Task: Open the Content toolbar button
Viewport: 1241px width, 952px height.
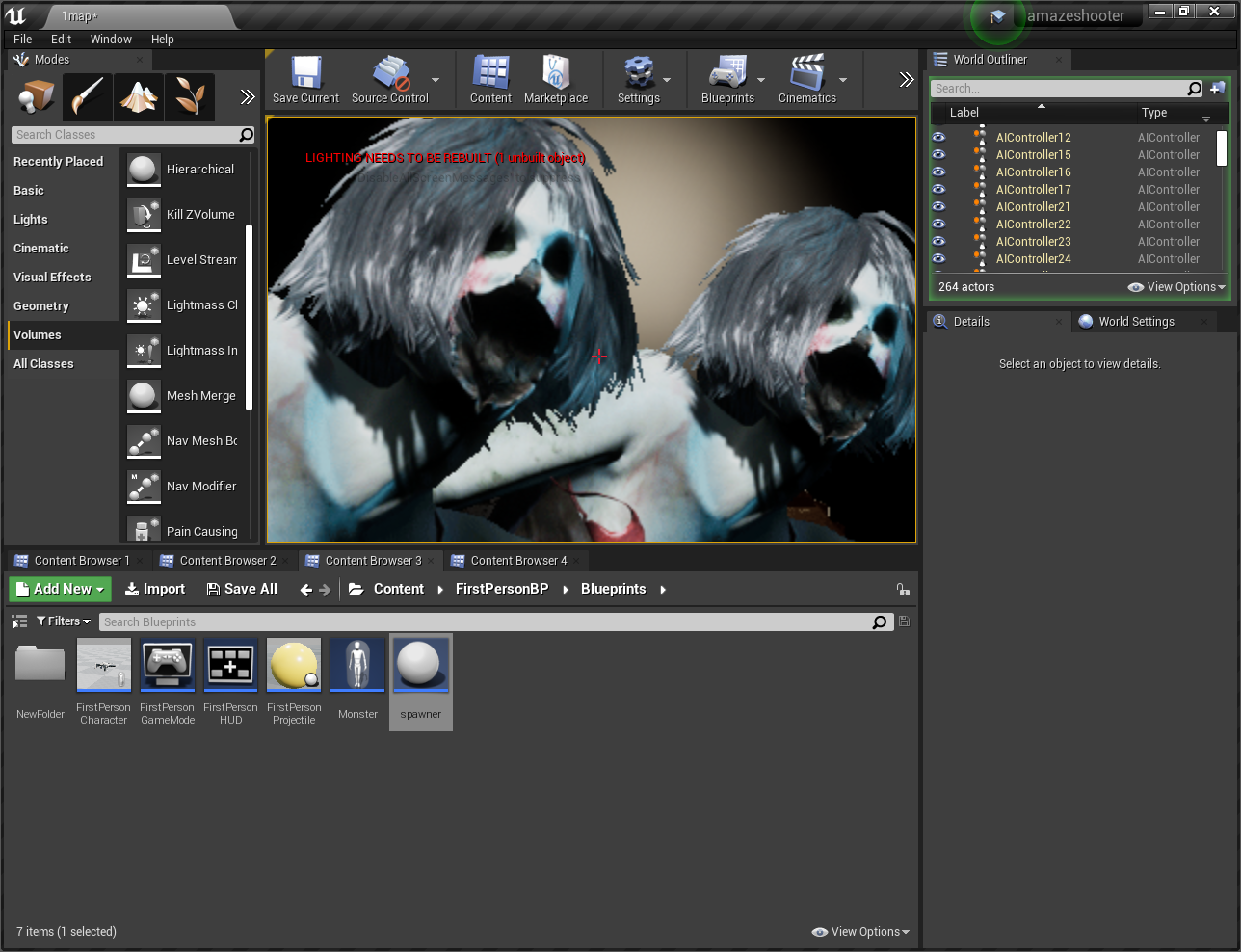Action: [490, 80]
